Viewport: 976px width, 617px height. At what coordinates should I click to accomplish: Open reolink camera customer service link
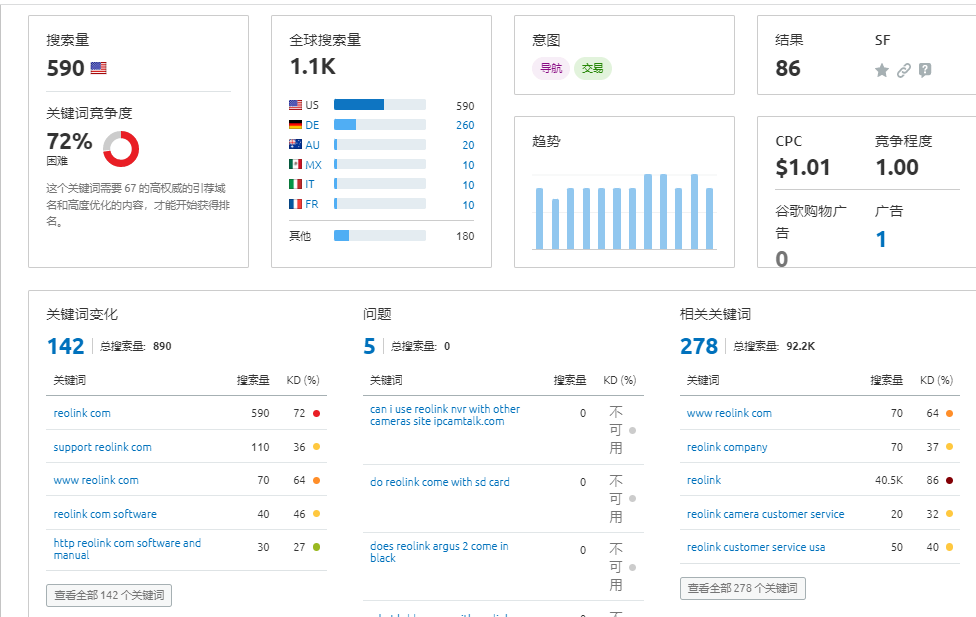766,514
